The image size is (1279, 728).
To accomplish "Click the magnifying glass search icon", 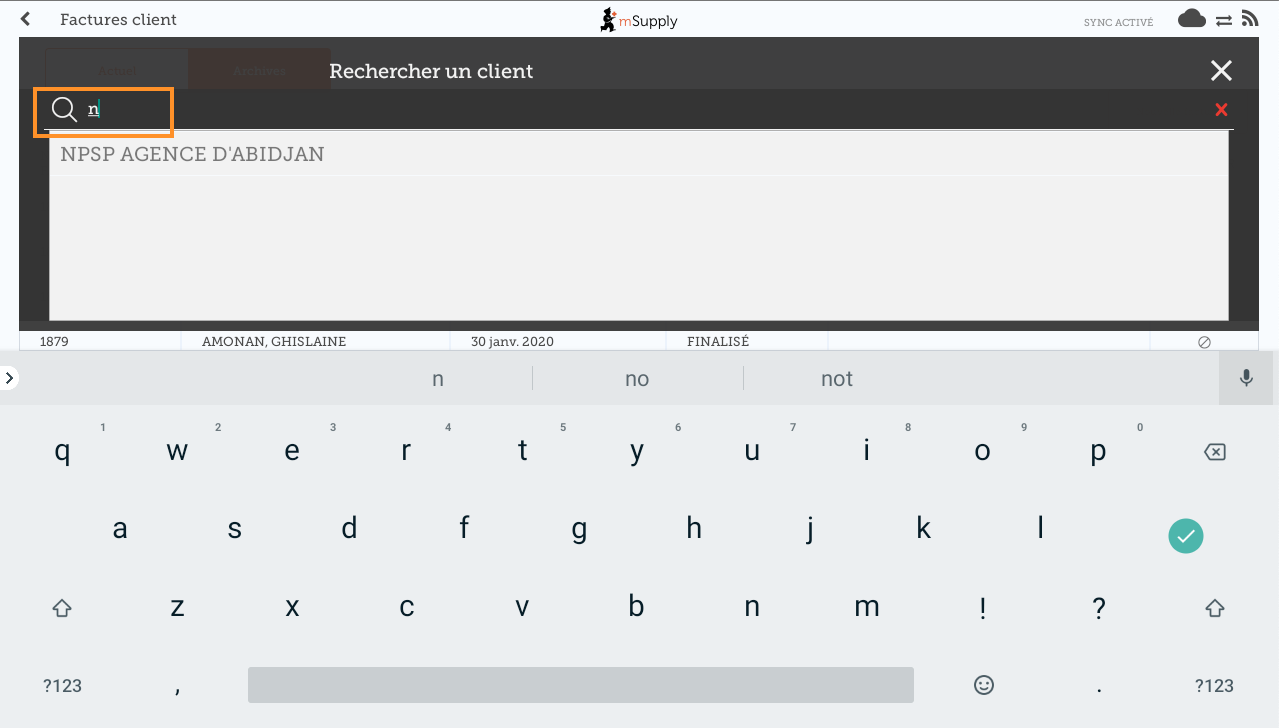I will point(64,110).
